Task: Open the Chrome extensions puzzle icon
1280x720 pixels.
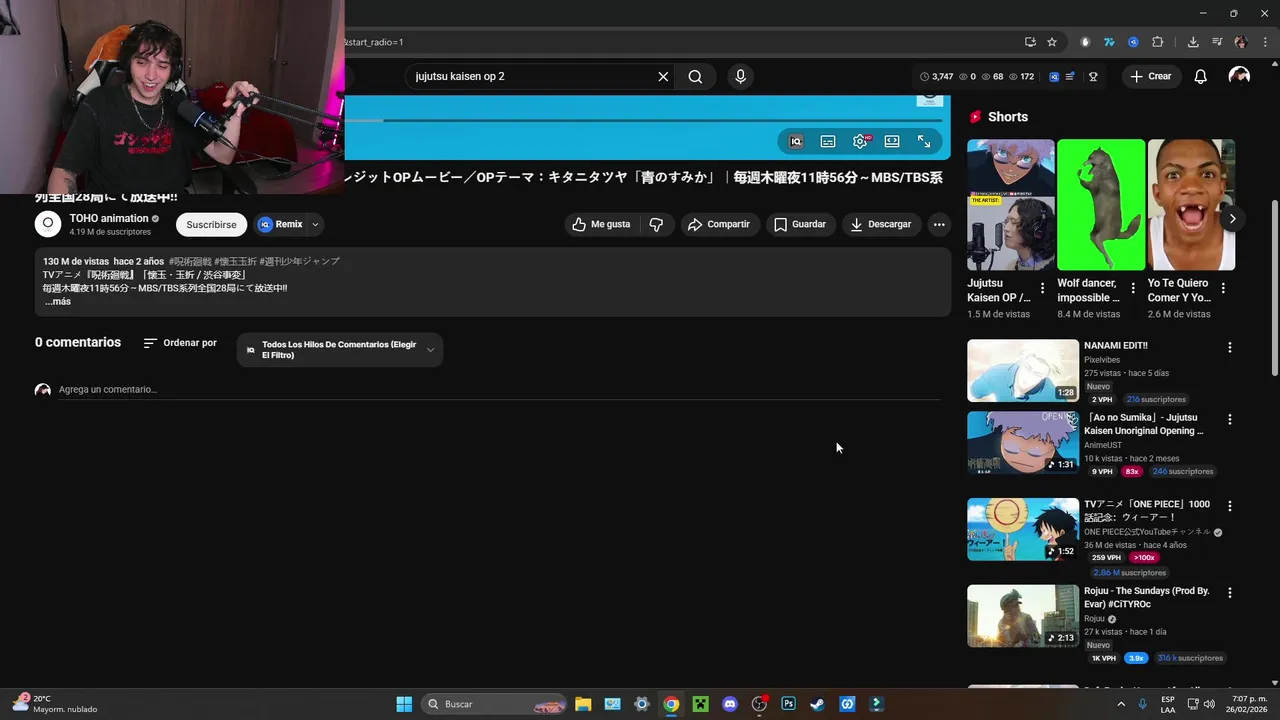Action: [x=1158, y=42]
